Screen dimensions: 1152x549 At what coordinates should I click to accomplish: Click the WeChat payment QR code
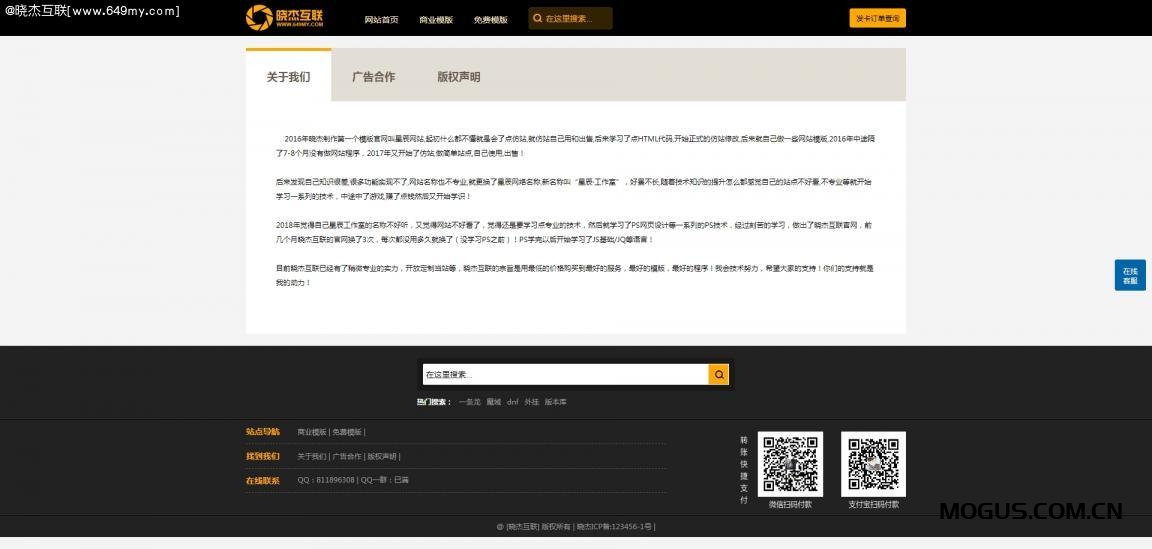tap(790, 464)
